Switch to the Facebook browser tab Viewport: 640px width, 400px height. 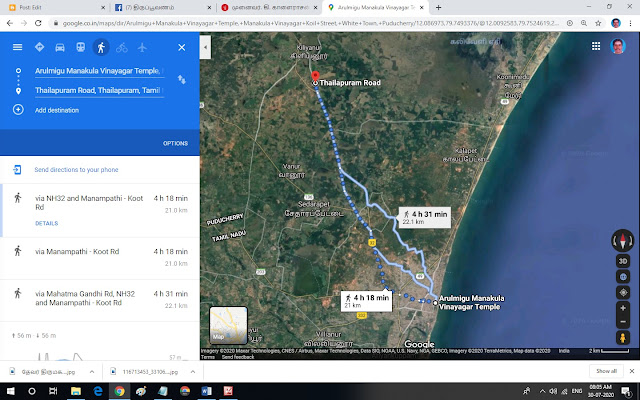click(163, 7)
